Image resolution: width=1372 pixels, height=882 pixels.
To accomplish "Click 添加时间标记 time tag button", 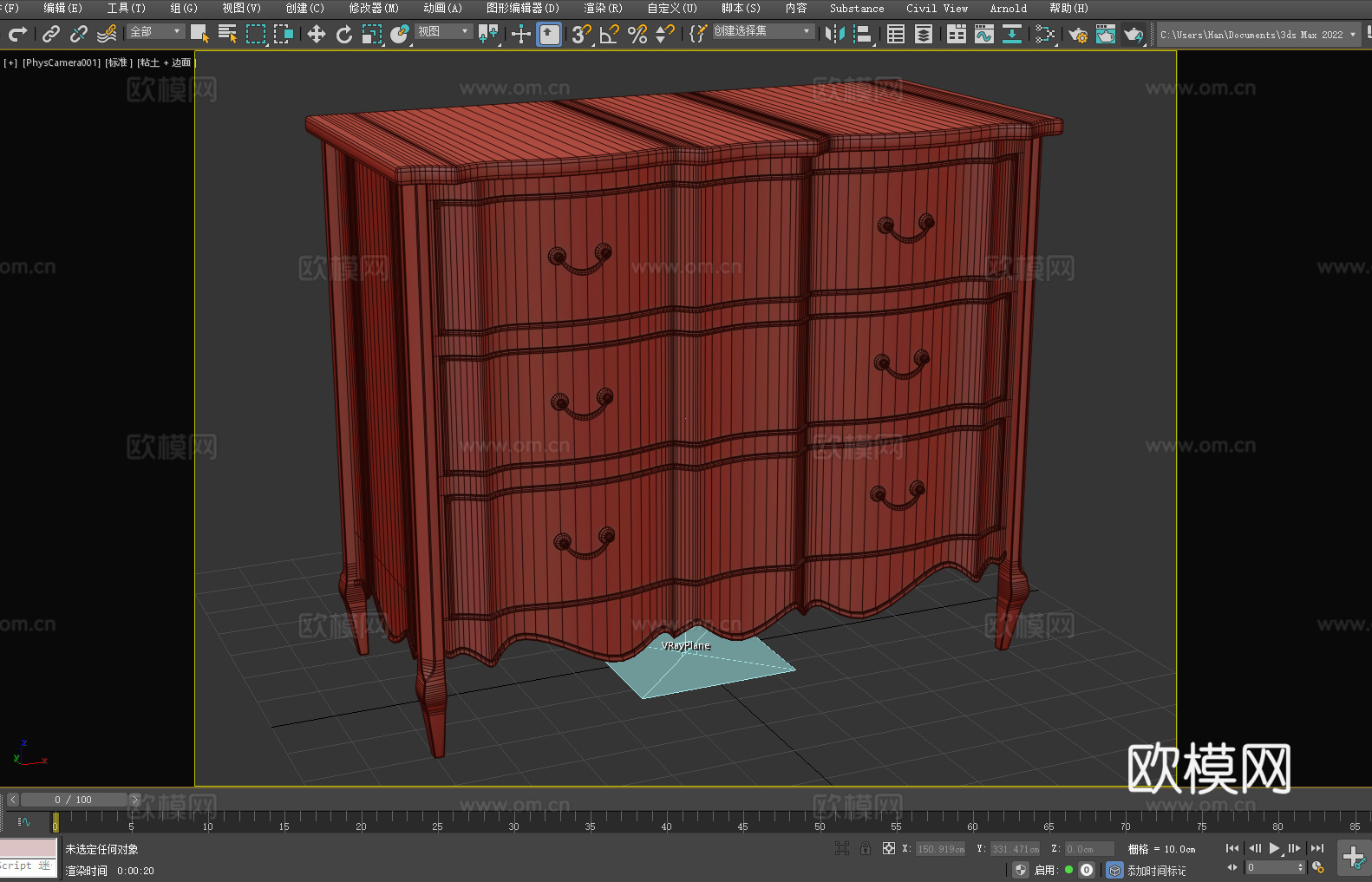I will click(x=1156, y=871).
